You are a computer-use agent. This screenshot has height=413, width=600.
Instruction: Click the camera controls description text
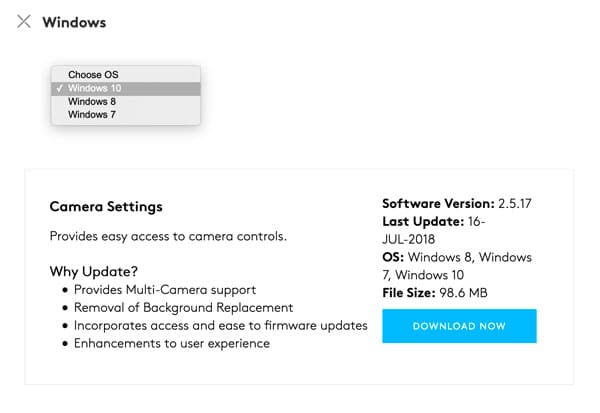(x=168, y=236)
